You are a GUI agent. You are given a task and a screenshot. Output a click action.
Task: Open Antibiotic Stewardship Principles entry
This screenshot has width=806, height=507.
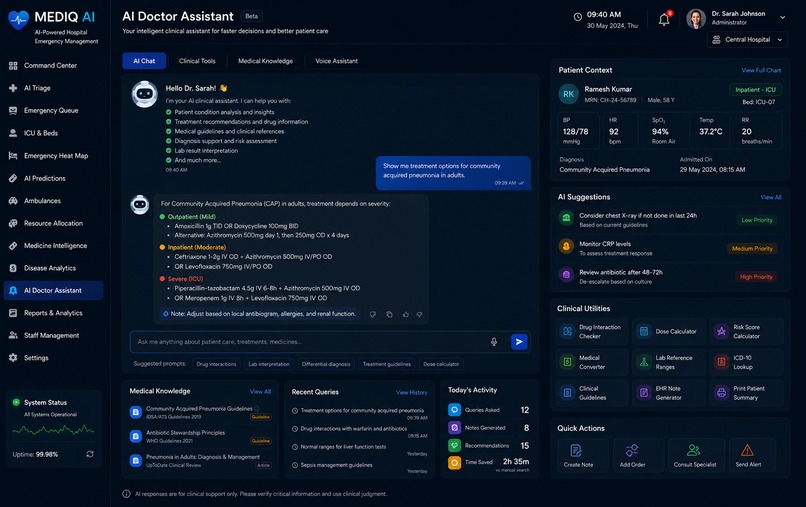click(x=200, y=437)
